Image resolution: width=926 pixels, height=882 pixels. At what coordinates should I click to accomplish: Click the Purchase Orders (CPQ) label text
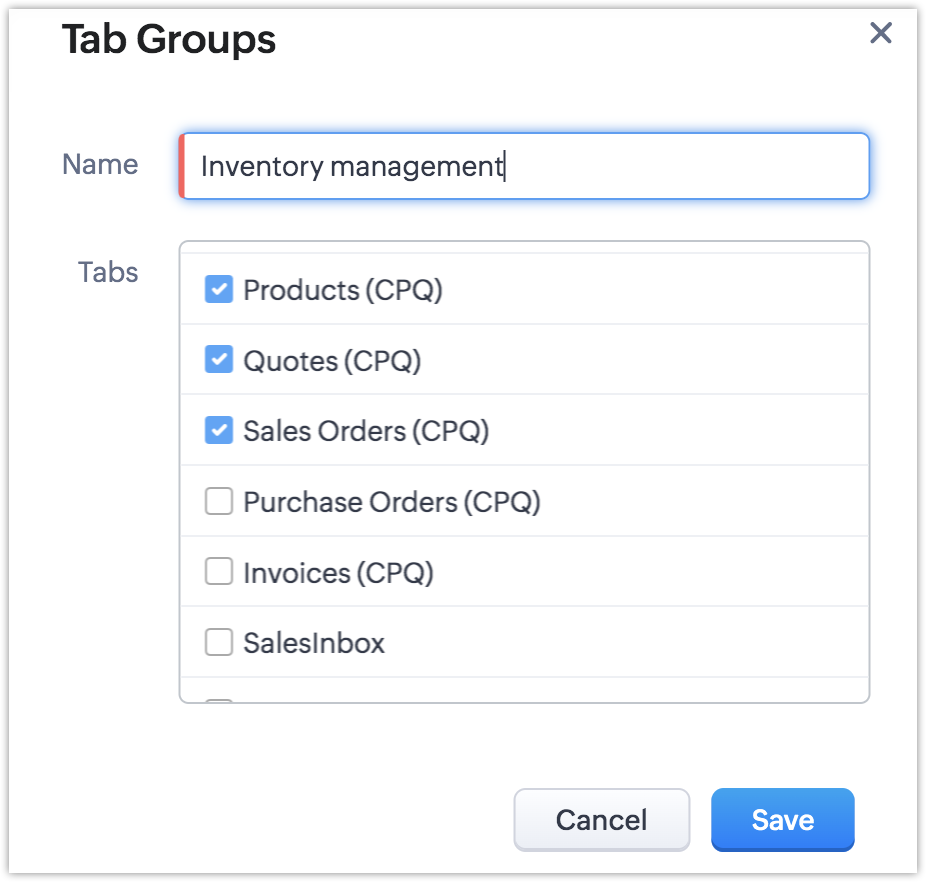(x=392, y=502)
